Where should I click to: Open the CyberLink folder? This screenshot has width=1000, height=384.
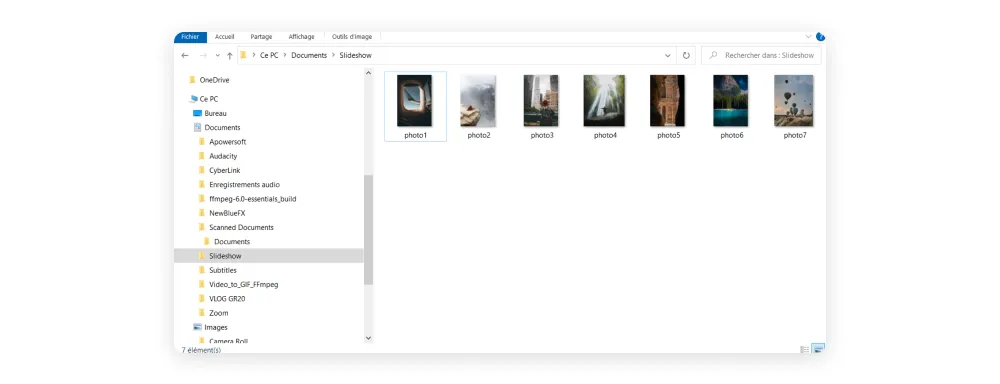[x=224, y=170]
